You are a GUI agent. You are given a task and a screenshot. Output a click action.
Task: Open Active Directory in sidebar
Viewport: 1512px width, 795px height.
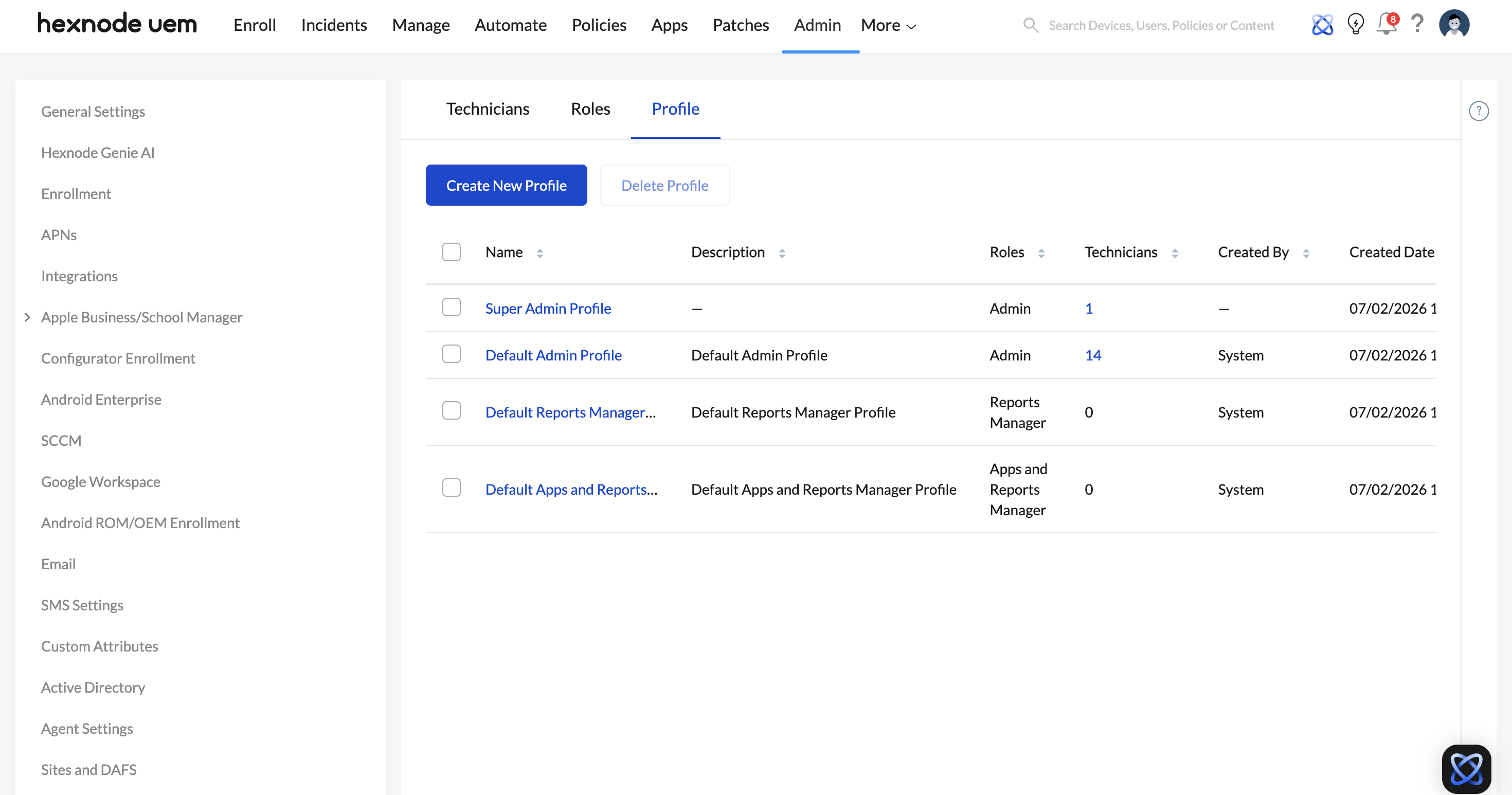pyautogui.click(x=93, y=687)
